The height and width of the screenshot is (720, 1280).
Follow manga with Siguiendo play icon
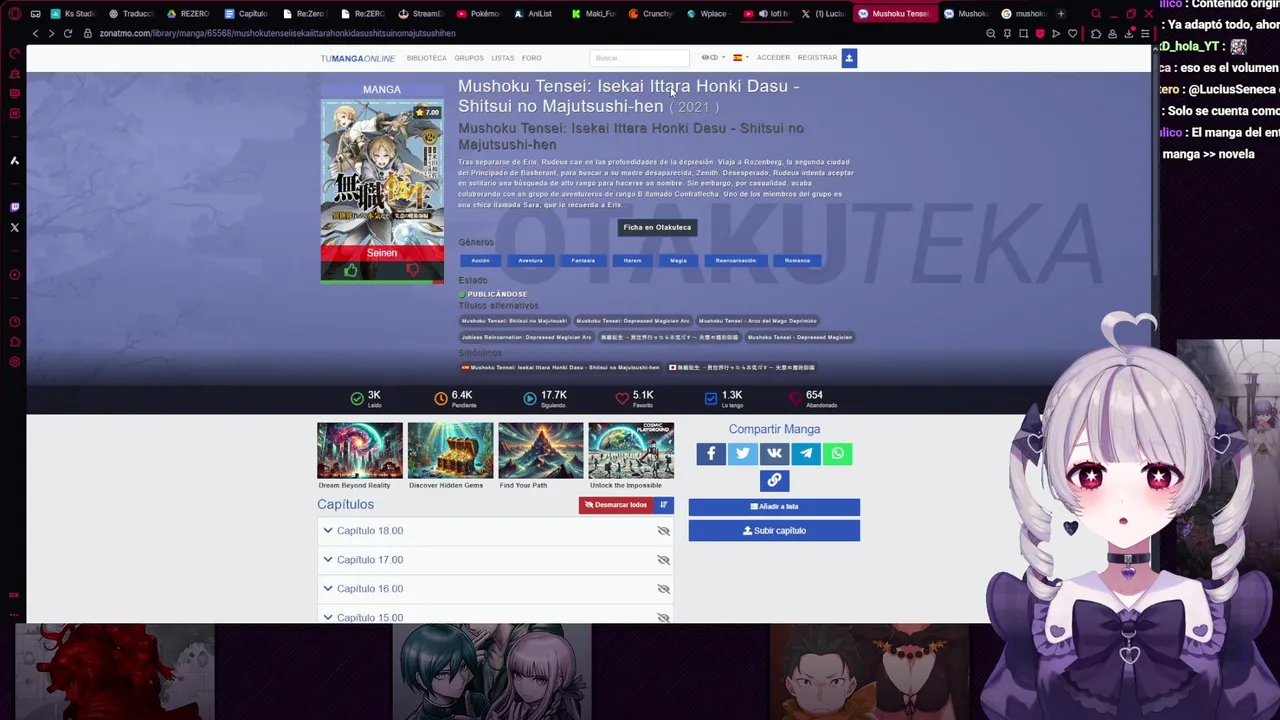point(530,398)
